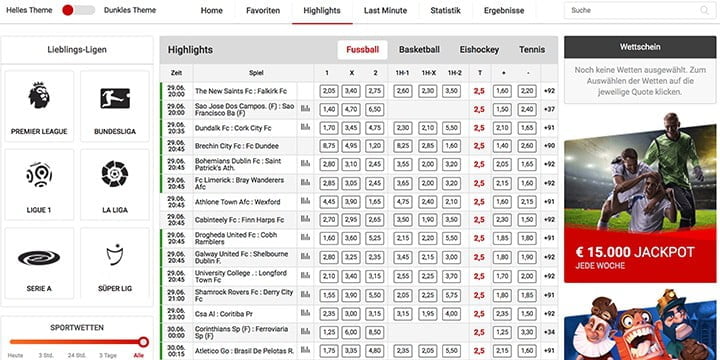The image size is (720, 360).
Task: Select the Ligue 1 league logo
Action: (39, 174)
